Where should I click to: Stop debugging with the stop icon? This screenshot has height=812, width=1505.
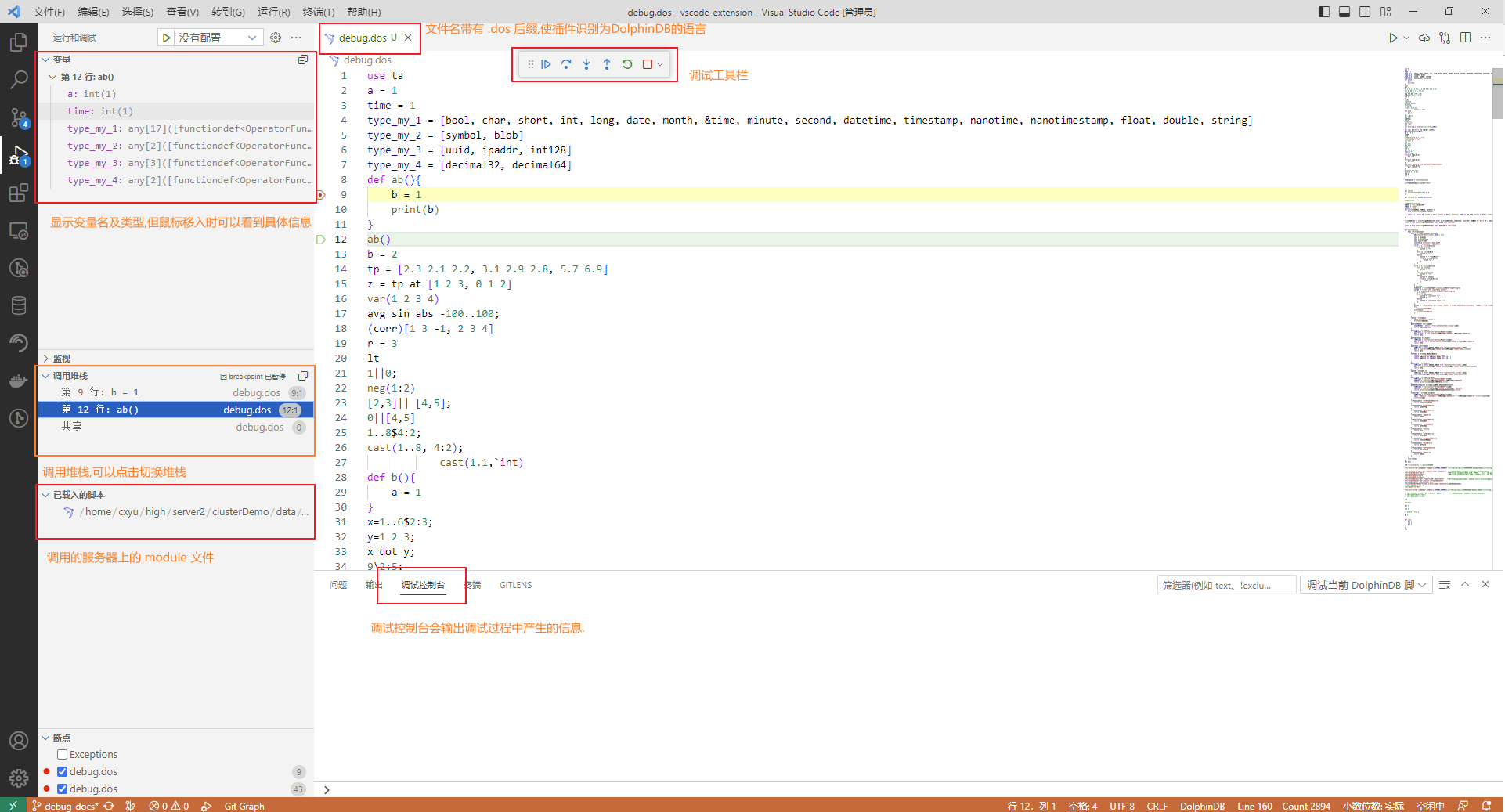tap(648, 64)
